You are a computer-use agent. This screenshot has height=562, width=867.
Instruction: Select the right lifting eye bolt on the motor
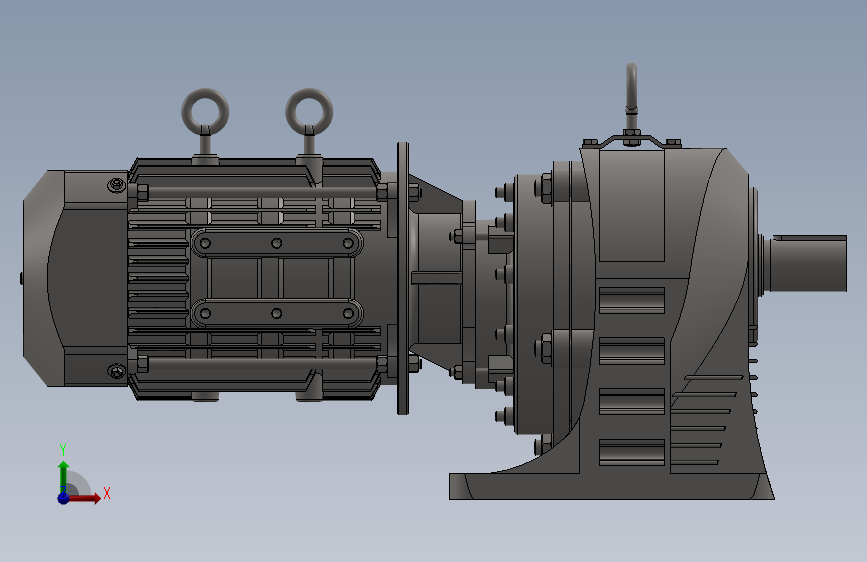[x=309, y=124]
